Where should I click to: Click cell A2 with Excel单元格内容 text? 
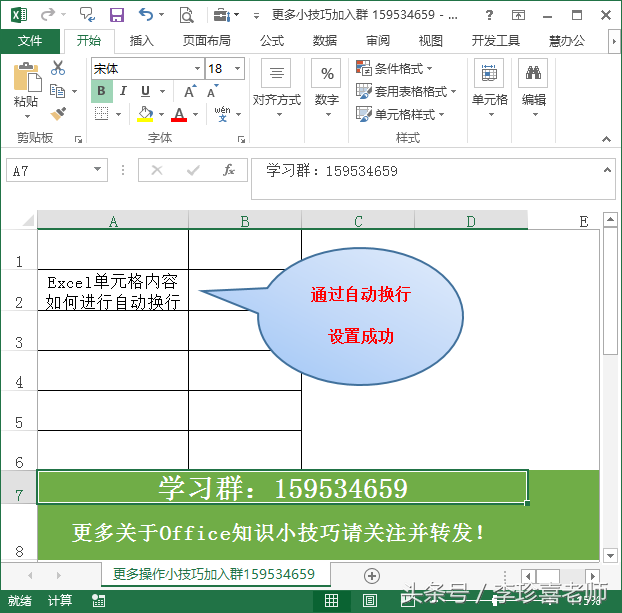pos(113,290)
